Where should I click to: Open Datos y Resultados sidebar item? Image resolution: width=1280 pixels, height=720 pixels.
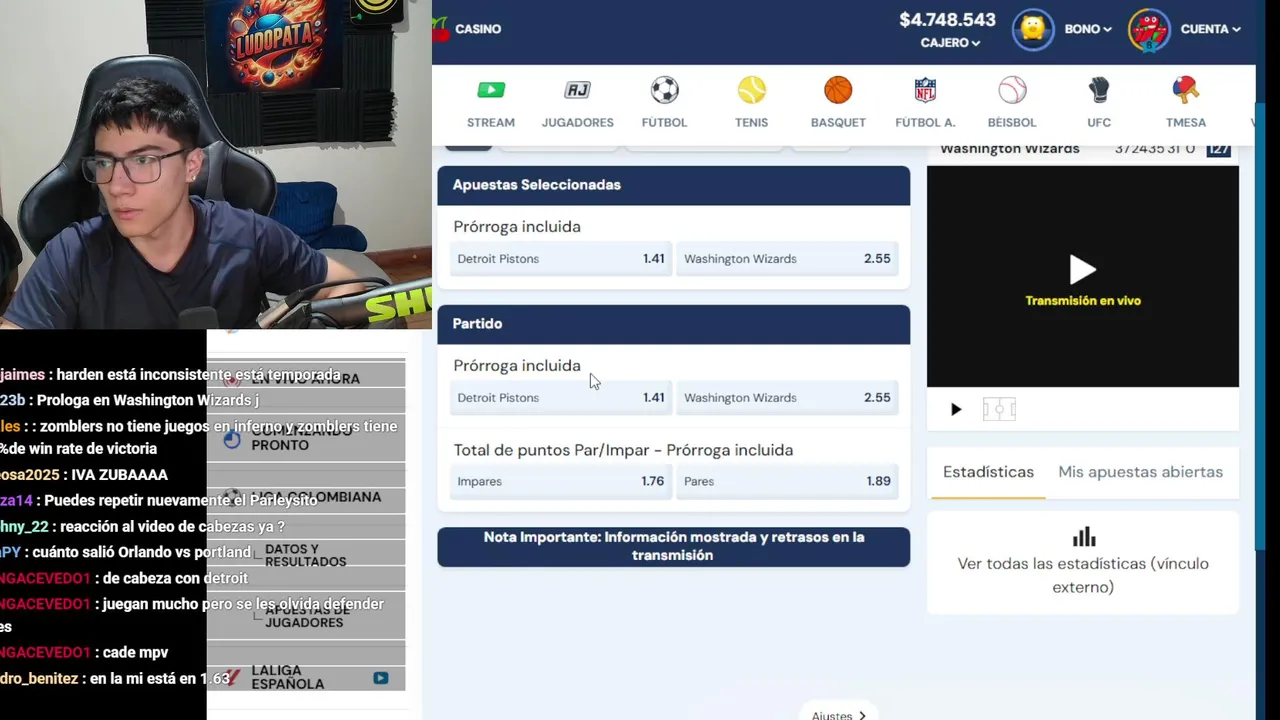tap(305, 556)
